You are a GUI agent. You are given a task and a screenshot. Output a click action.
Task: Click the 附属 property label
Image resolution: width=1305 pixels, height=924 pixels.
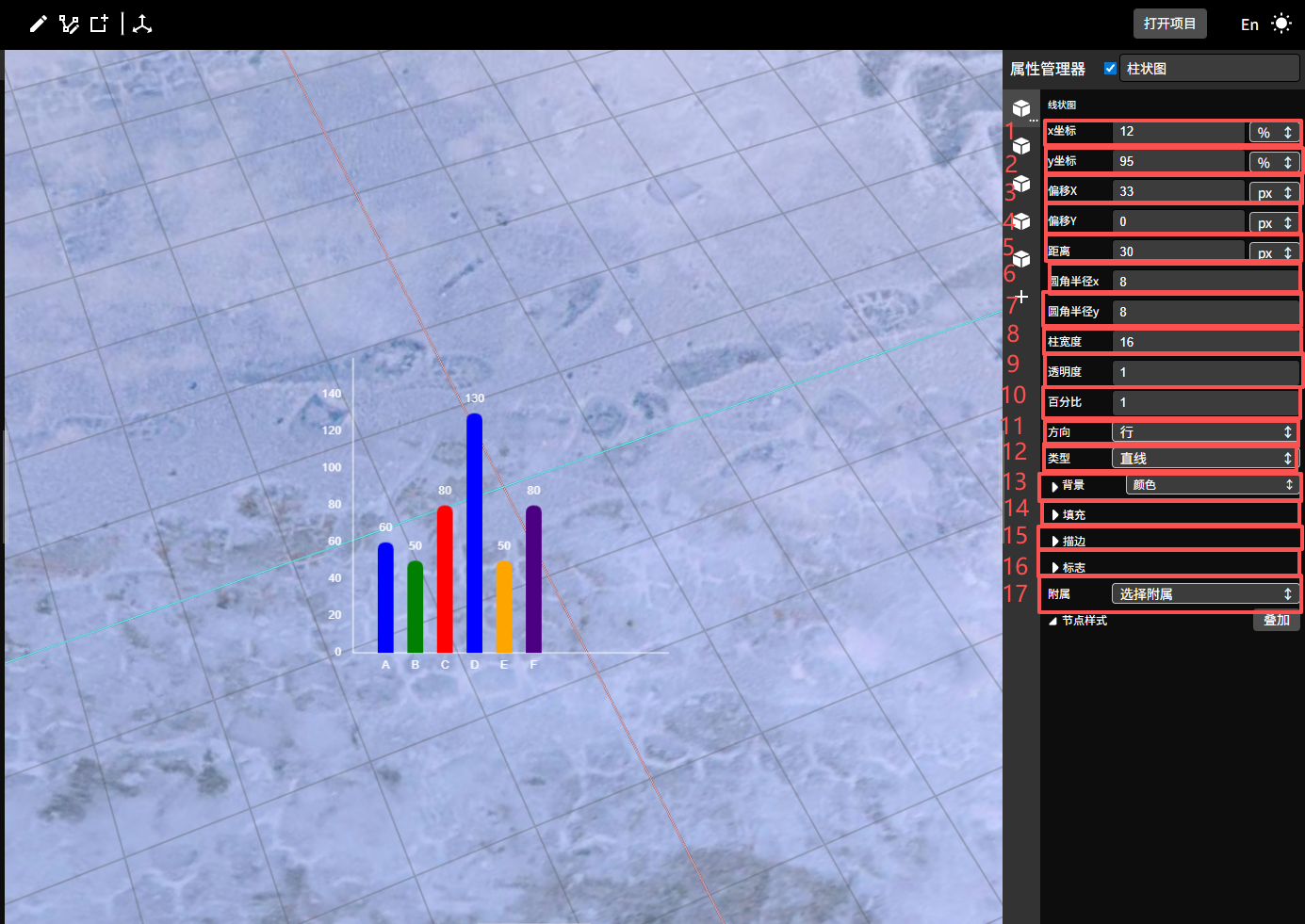[1059, 594]
